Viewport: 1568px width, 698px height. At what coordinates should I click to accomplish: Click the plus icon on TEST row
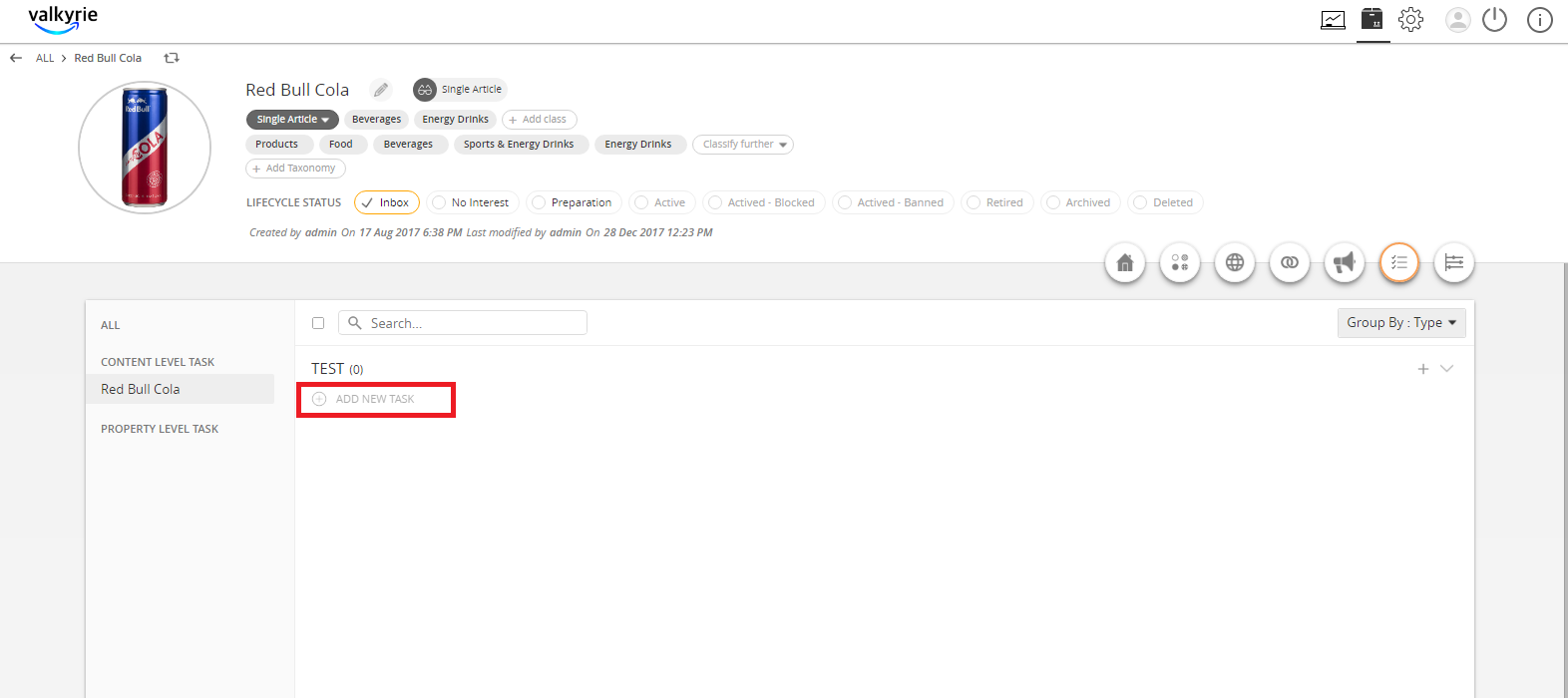[x=1423, y=369]
